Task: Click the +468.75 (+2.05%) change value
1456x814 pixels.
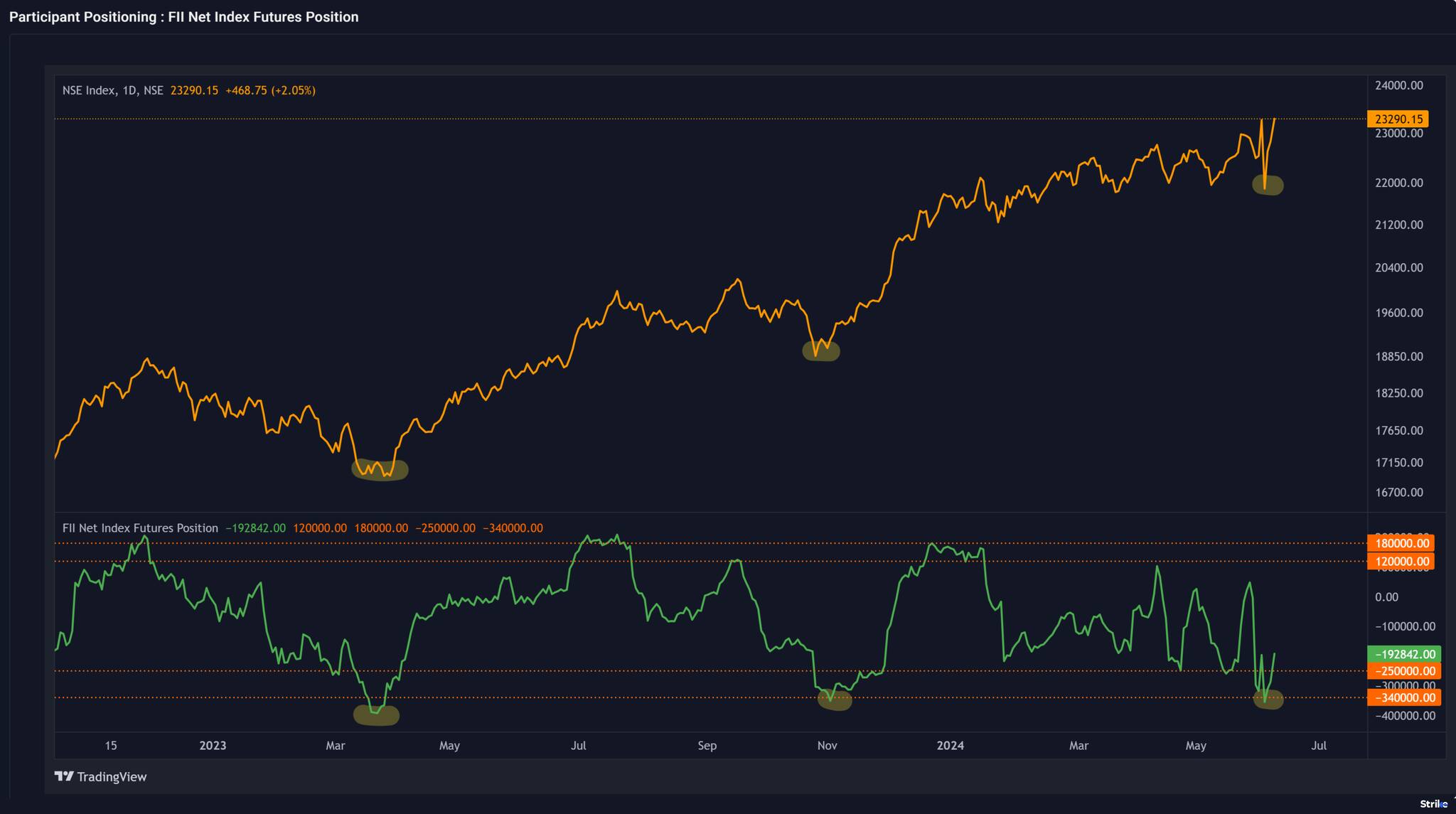Action: point(270,90)
